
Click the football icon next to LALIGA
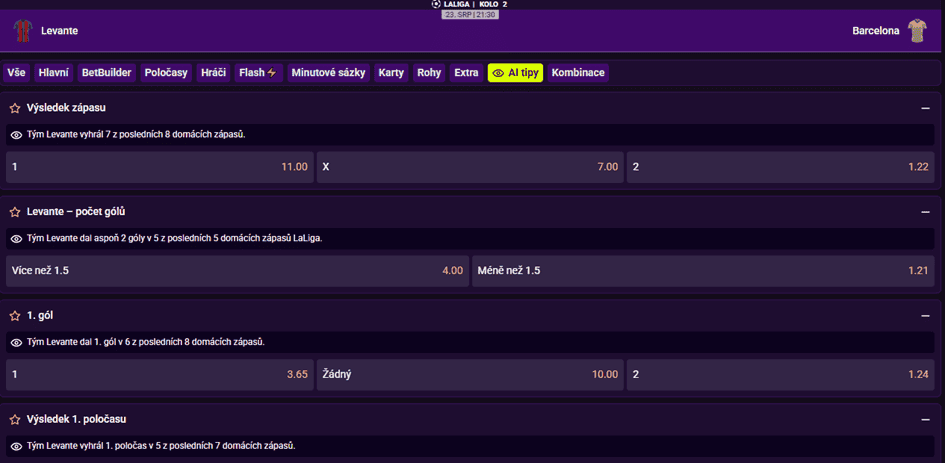pyautogui.click(x=436, y=4)
